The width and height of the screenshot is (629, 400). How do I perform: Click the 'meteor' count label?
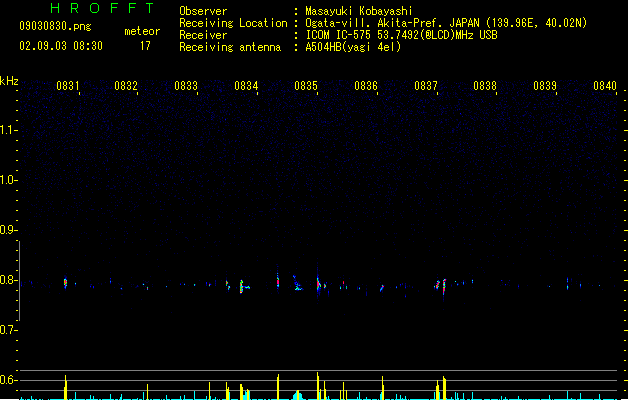[x=142, y=31]
